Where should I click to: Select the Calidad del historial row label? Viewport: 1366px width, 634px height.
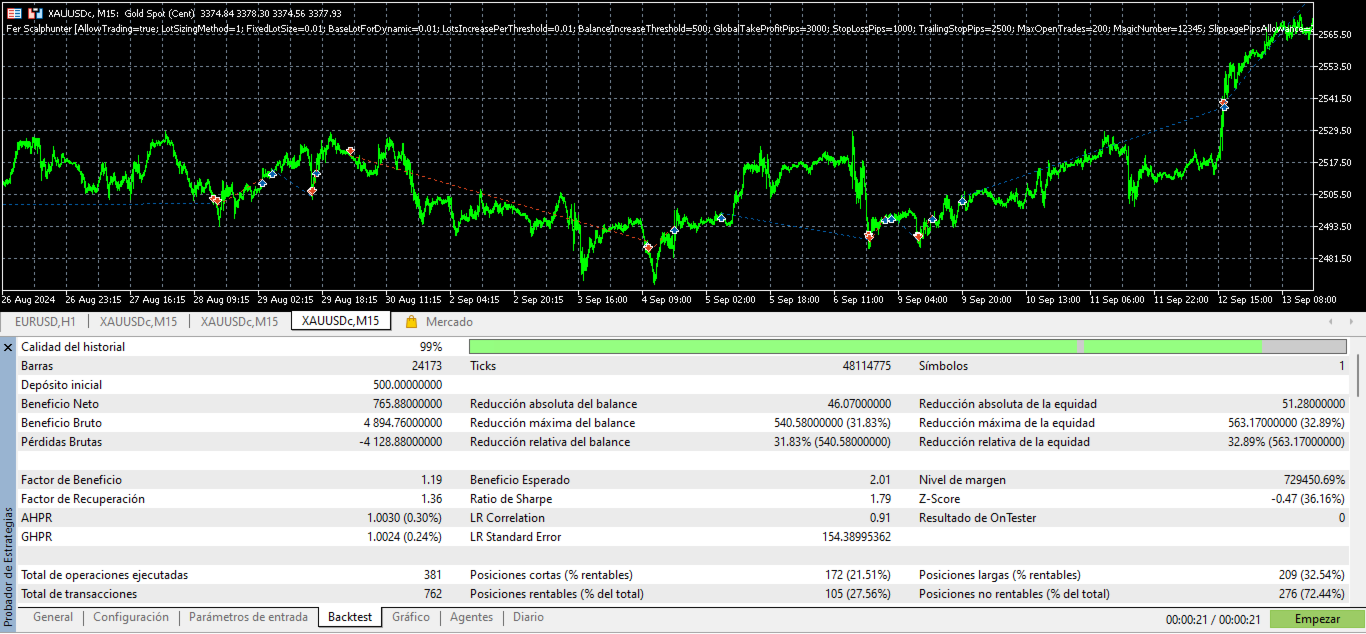73,347
